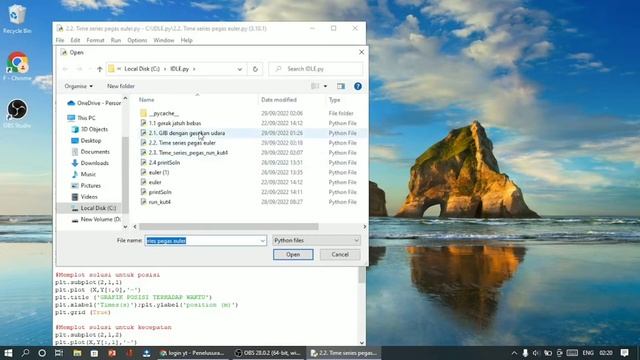Image resolution: width=640 pixels, height=360 pixels.
Task: Click the Back arrow in Open dialog
Action: click(x=65, y=69)
